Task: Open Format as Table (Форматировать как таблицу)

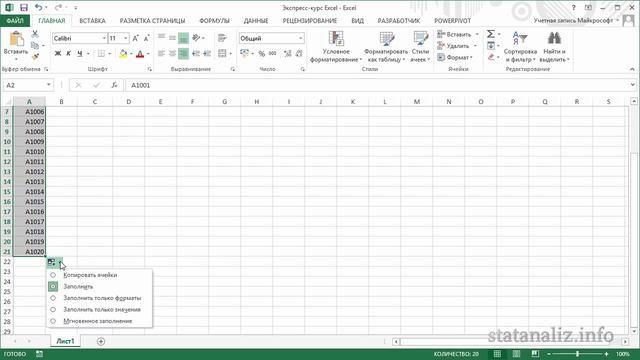Action: click(x=386, y=47)
